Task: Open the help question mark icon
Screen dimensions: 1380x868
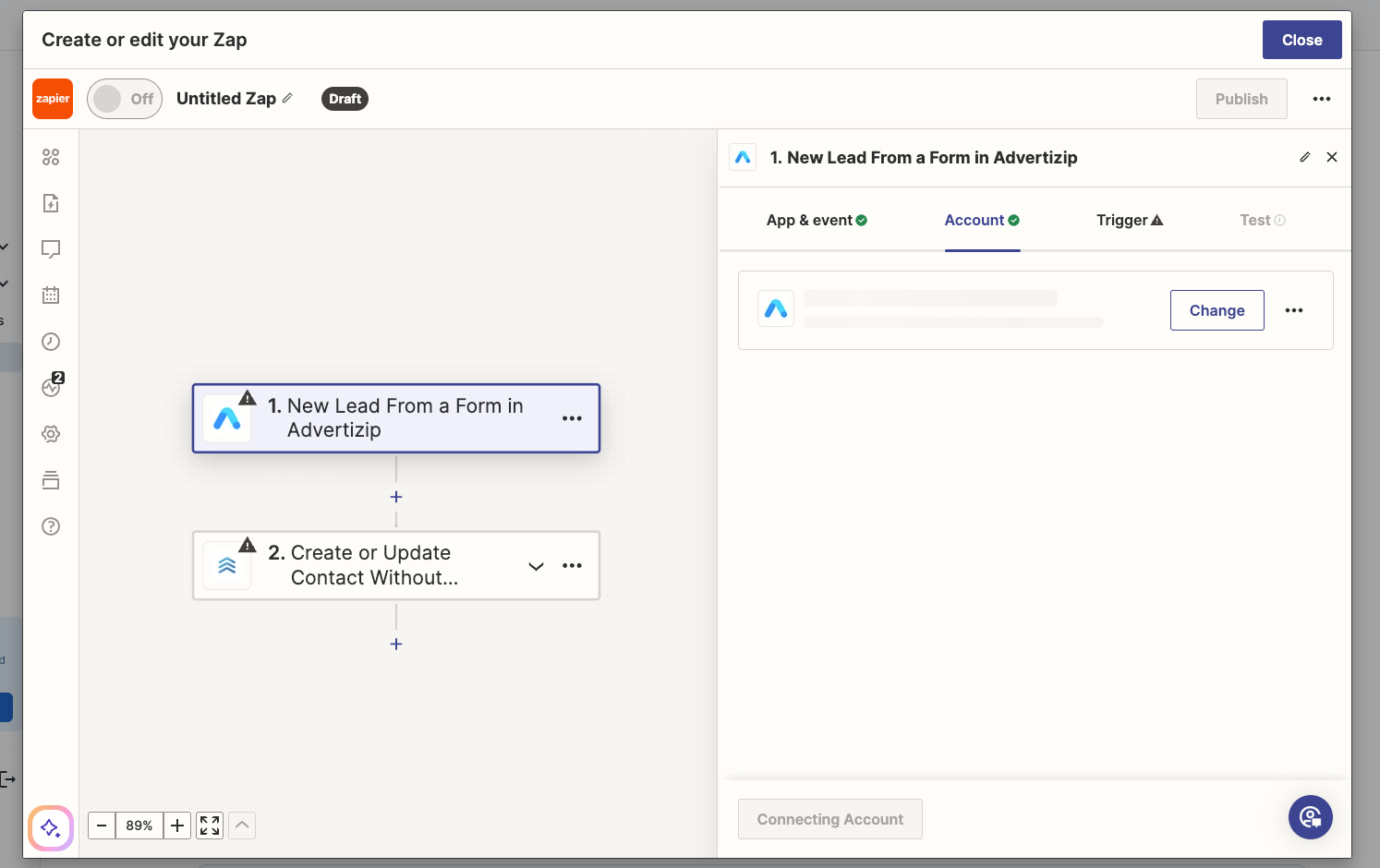Action: coord(51,526)
